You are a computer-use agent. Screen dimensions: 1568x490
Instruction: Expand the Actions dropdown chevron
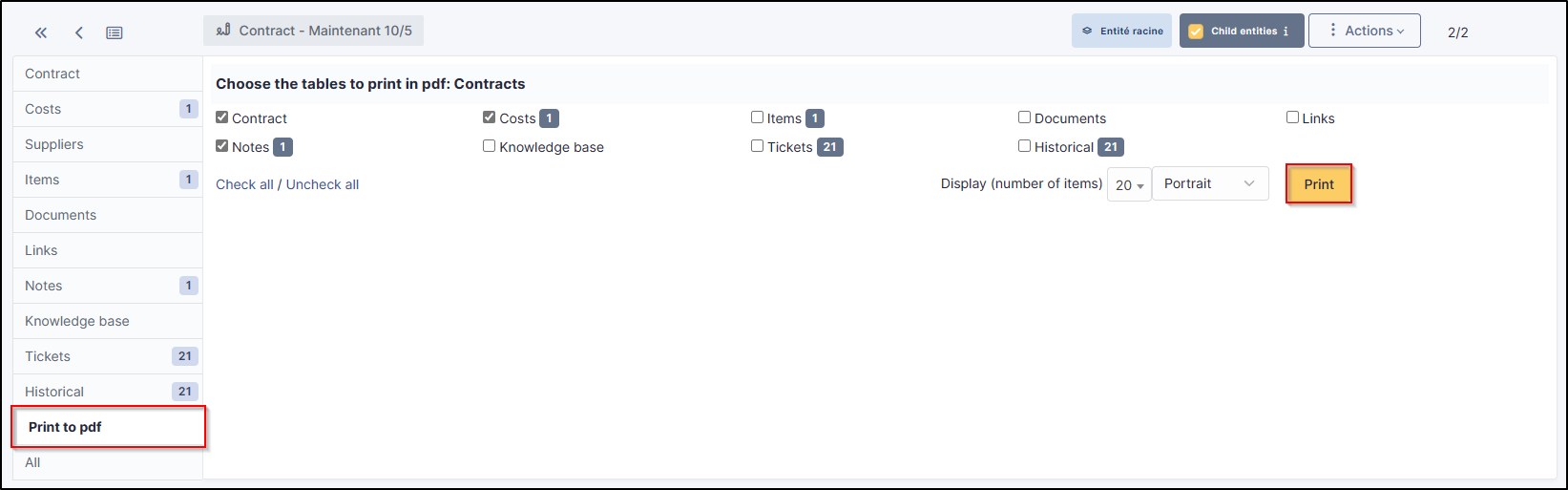pos(1401,32)
